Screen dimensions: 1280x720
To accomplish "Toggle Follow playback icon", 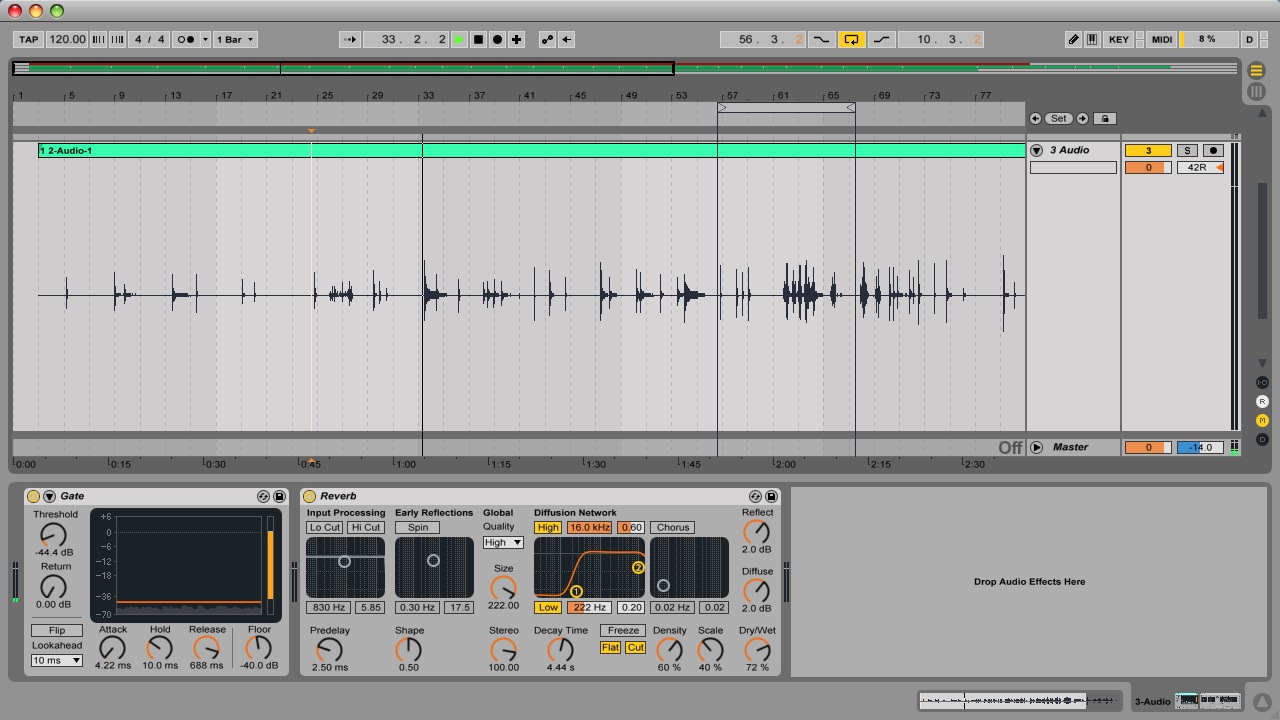I will click(349, 40).
